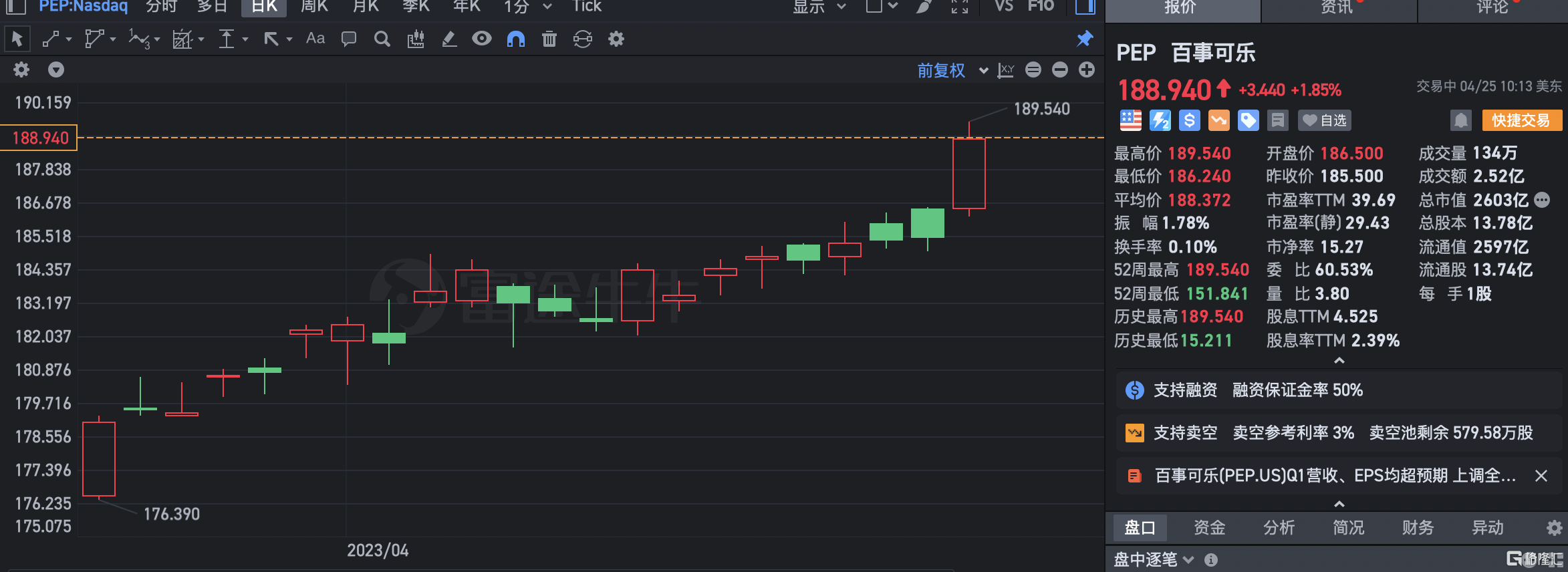
Task: Delete drawings with the trash icon
Action: (549, 39)
